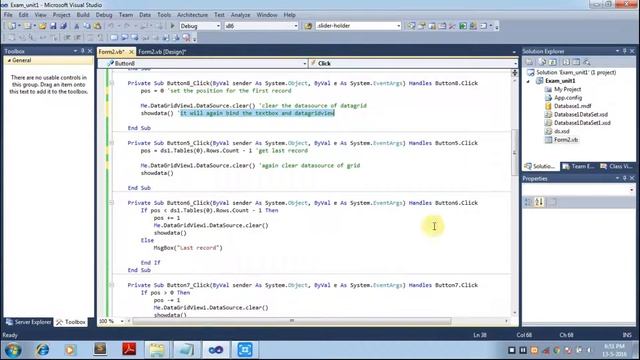Viewport: 640px width, 360px height.
Task: Toggle auto-hide pin on Properties panel
Action: tap(625, 178)
